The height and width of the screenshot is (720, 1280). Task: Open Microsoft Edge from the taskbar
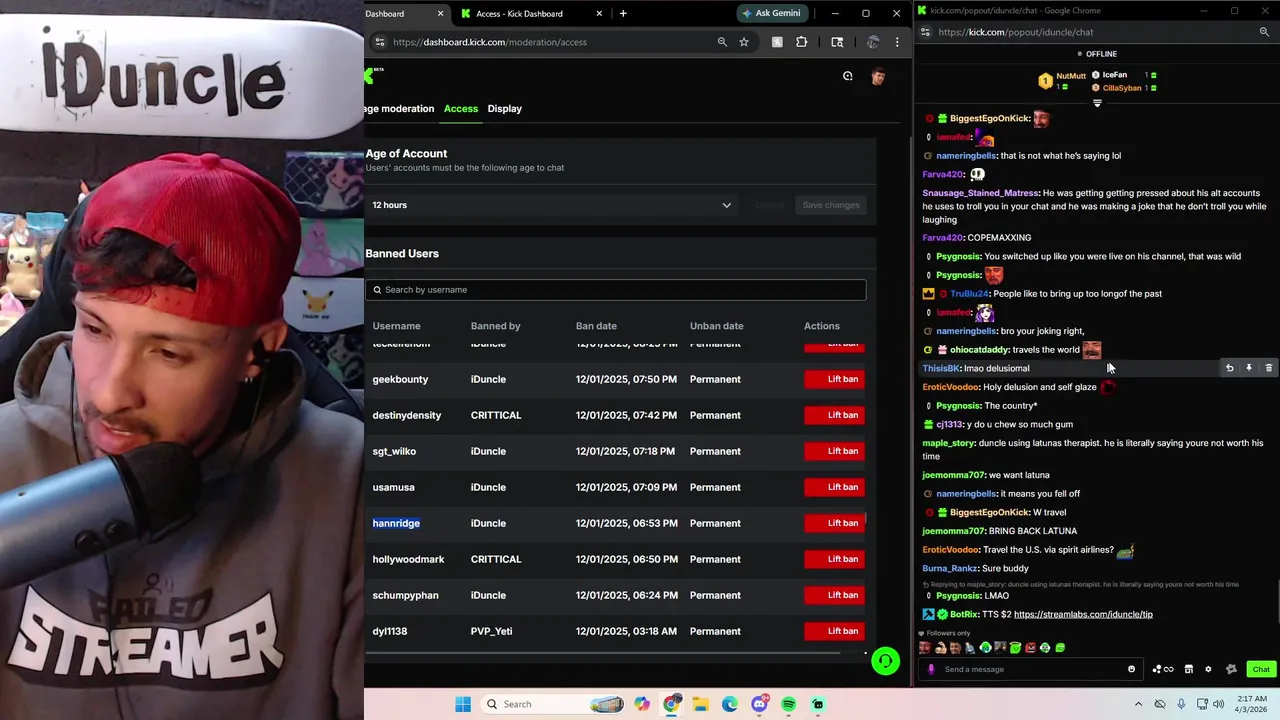point(730,704)
